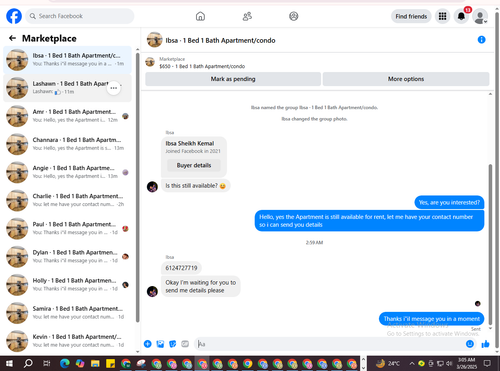
Task: Click weather widget showing 24°C
Action: click(387, 363)
